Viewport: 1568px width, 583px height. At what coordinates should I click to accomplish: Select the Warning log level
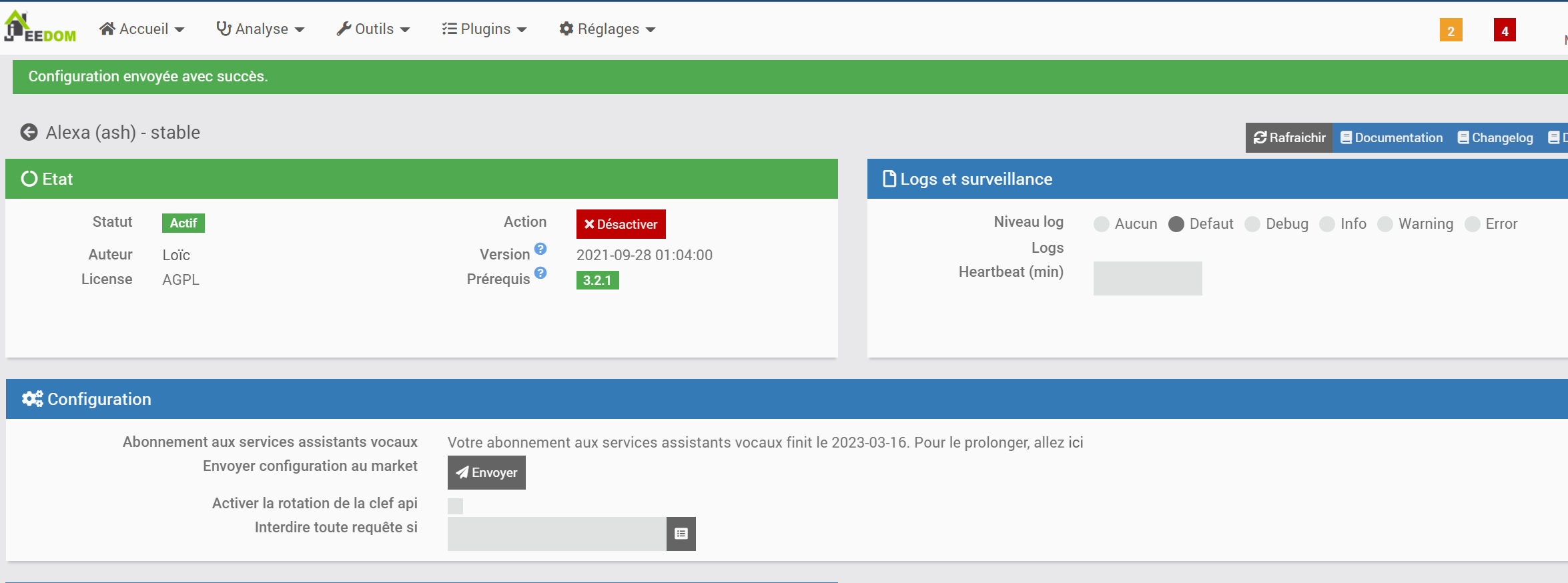pyautogui.click(x=1385, y=224)
